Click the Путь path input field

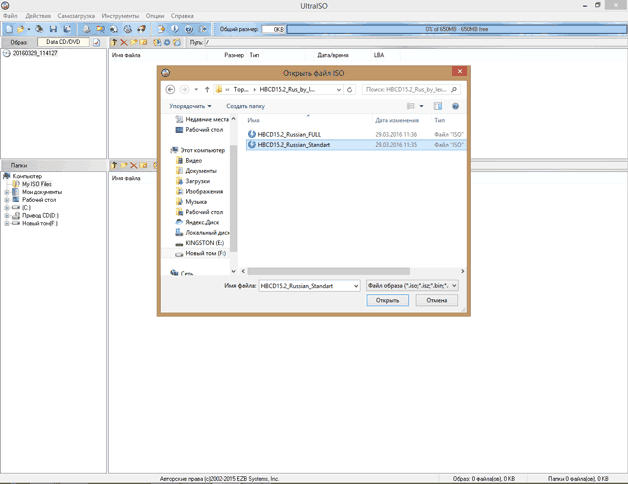point(415,42)
